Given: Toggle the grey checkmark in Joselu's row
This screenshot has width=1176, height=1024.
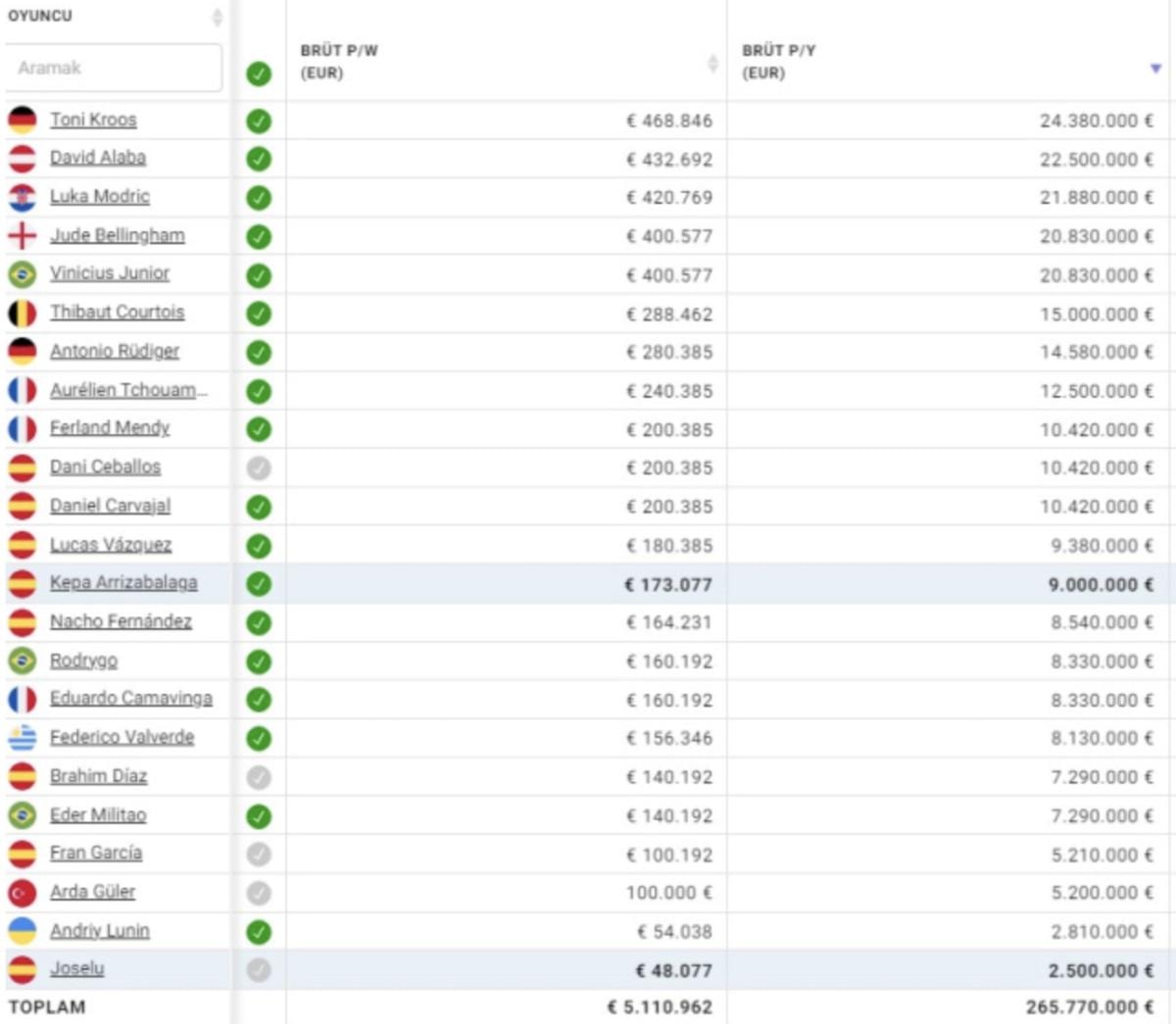Looking at the screenshot, I should 259,970.
